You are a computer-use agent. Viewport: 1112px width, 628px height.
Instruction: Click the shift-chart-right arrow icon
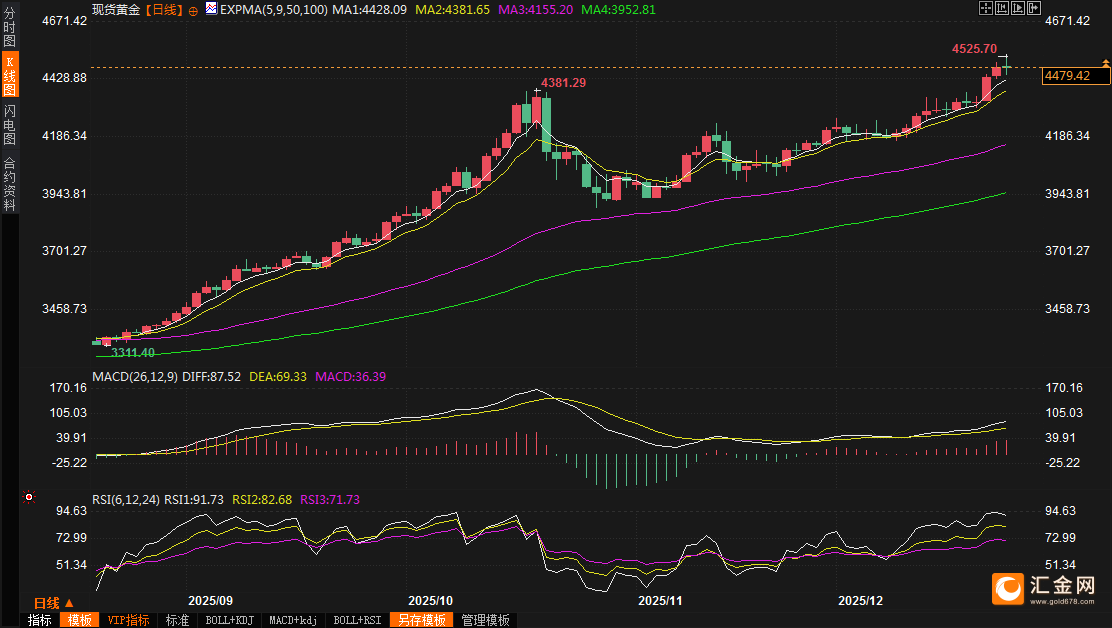tap(1035, 8)
